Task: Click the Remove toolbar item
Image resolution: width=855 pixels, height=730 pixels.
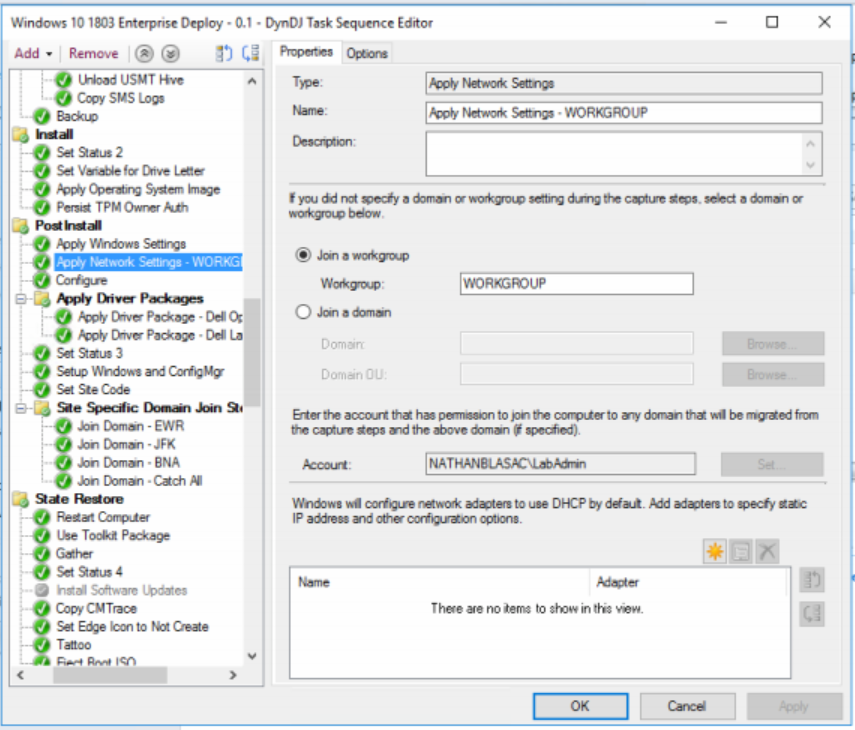Action: 94,52
